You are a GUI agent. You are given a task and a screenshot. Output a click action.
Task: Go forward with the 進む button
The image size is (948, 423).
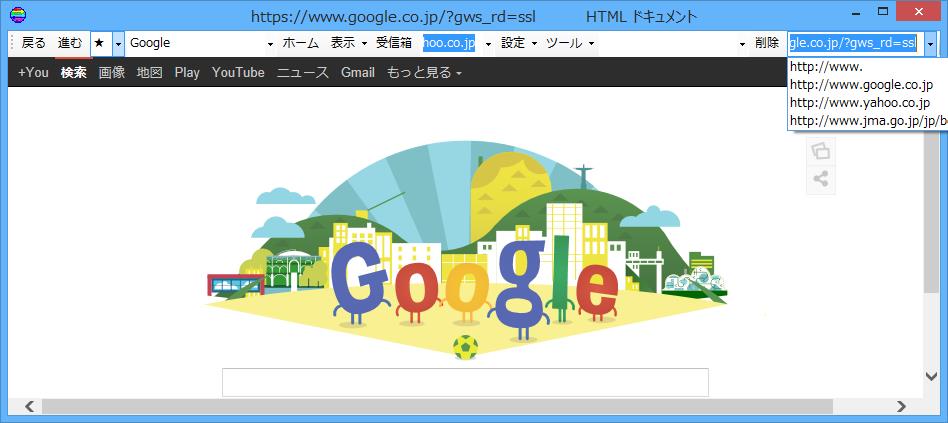pyautogui.click(x=70, y=44)
